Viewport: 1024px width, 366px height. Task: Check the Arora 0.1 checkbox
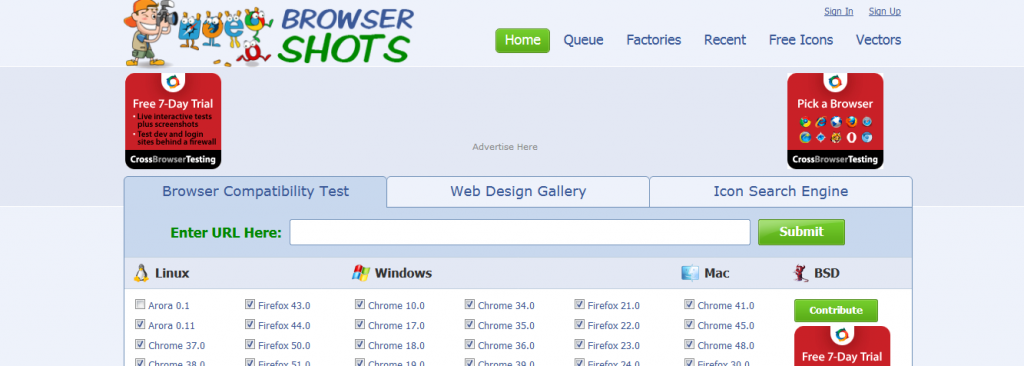point(140,305)
